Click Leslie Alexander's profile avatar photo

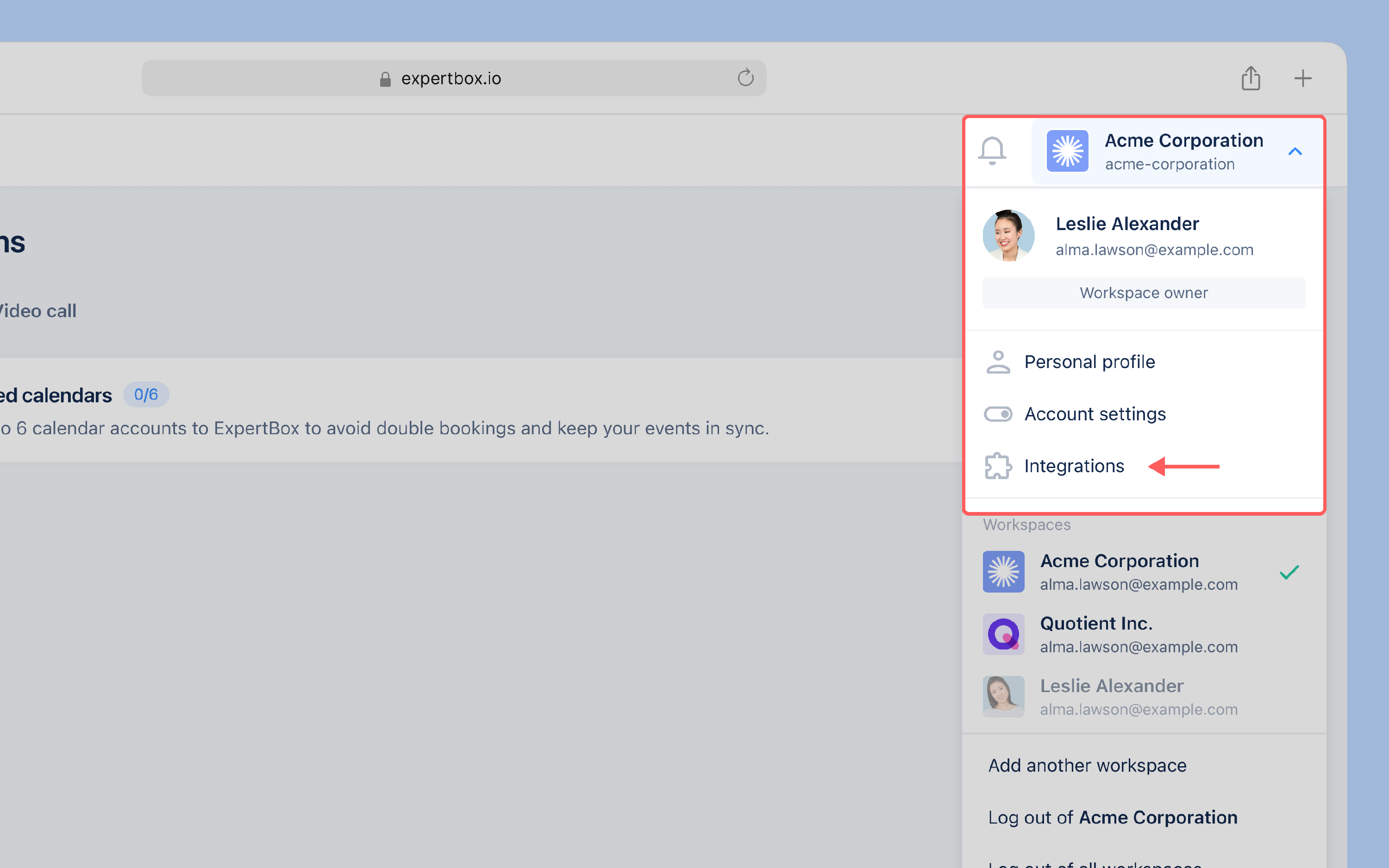(1008, 235)
